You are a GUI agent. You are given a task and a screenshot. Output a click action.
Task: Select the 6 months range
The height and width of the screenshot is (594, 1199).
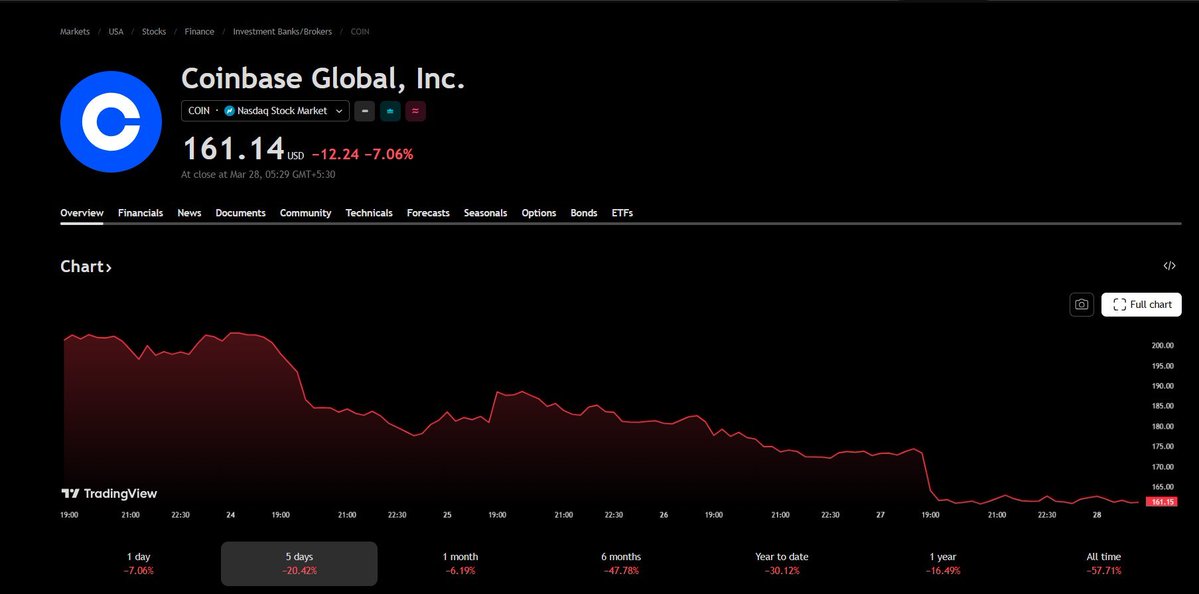coord(621,563)
